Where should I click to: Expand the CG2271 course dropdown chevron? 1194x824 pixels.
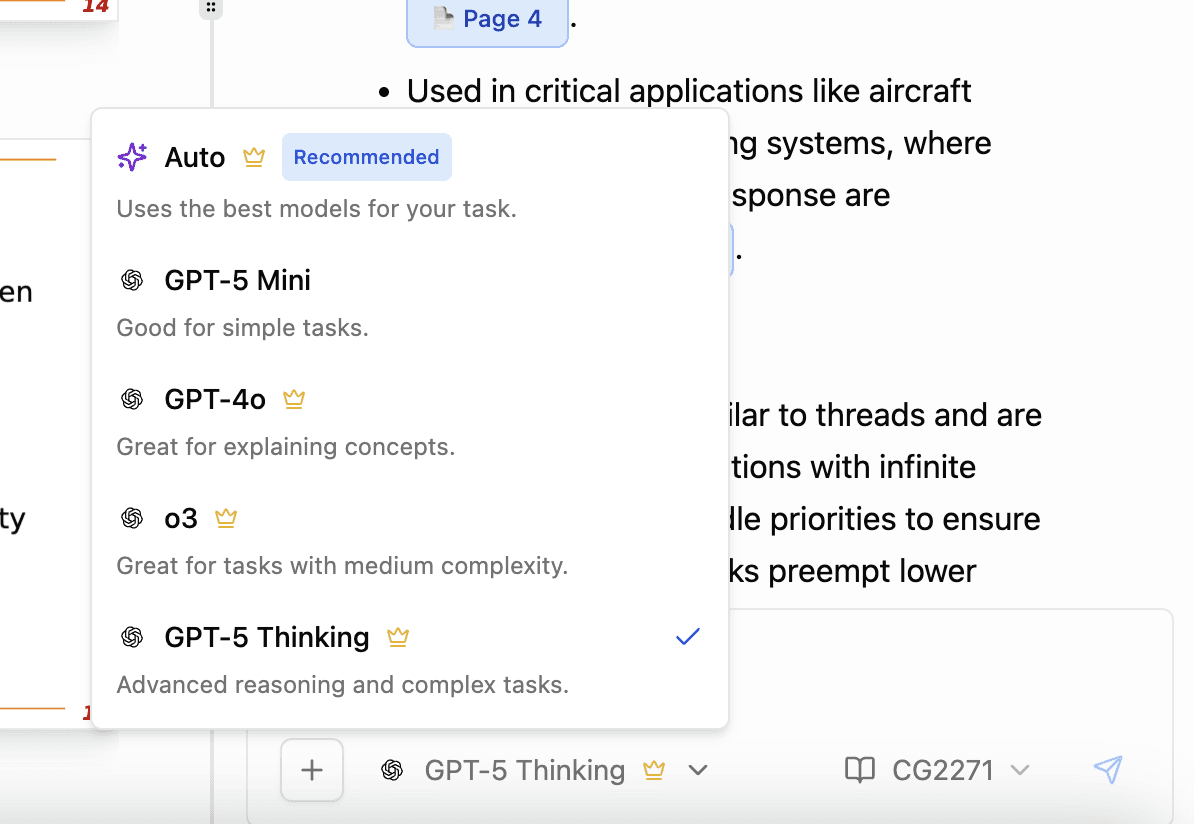[x=1020, y=771]
